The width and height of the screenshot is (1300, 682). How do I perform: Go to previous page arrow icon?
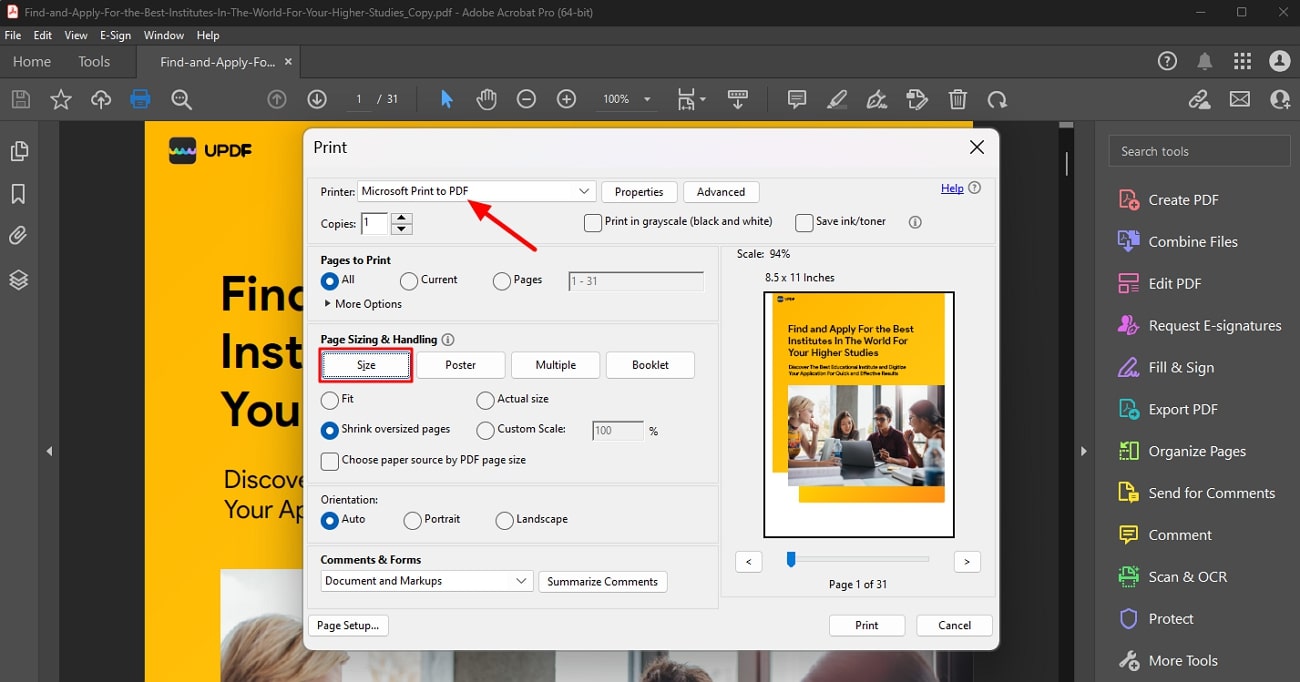(277, 99)
